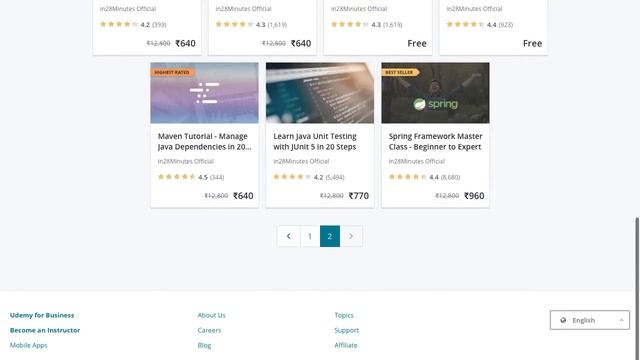Click the Highest Rated badge on Maven course
Viewport: 640px width, 360px height.
(172, 72)
